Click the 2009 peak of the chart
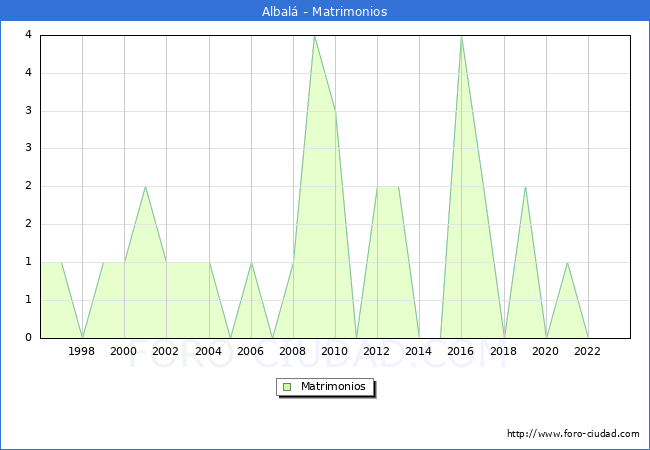 pos(314,36)
